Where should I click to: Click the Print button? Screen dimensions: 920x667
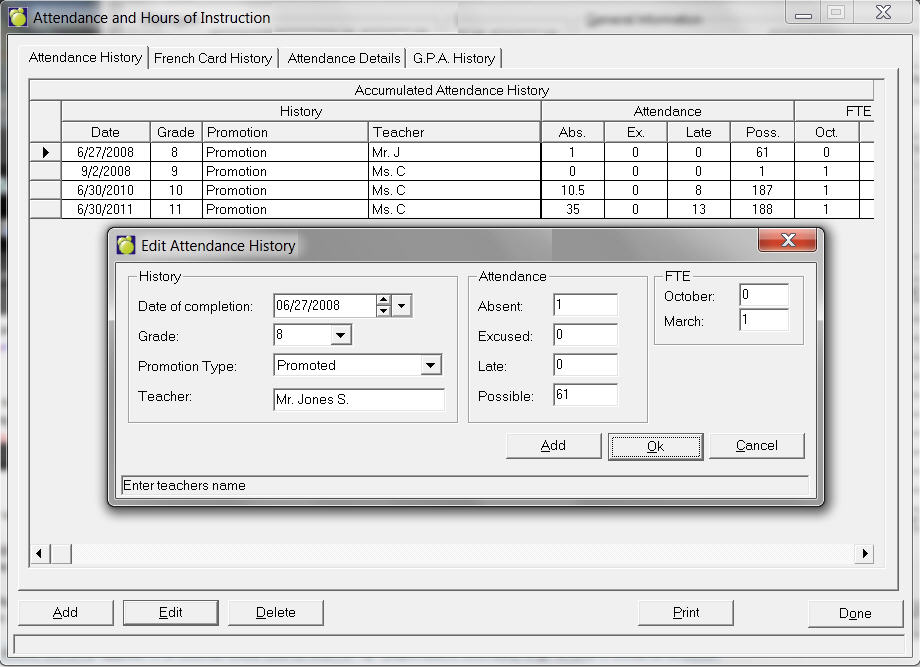(x=686, y=613)
